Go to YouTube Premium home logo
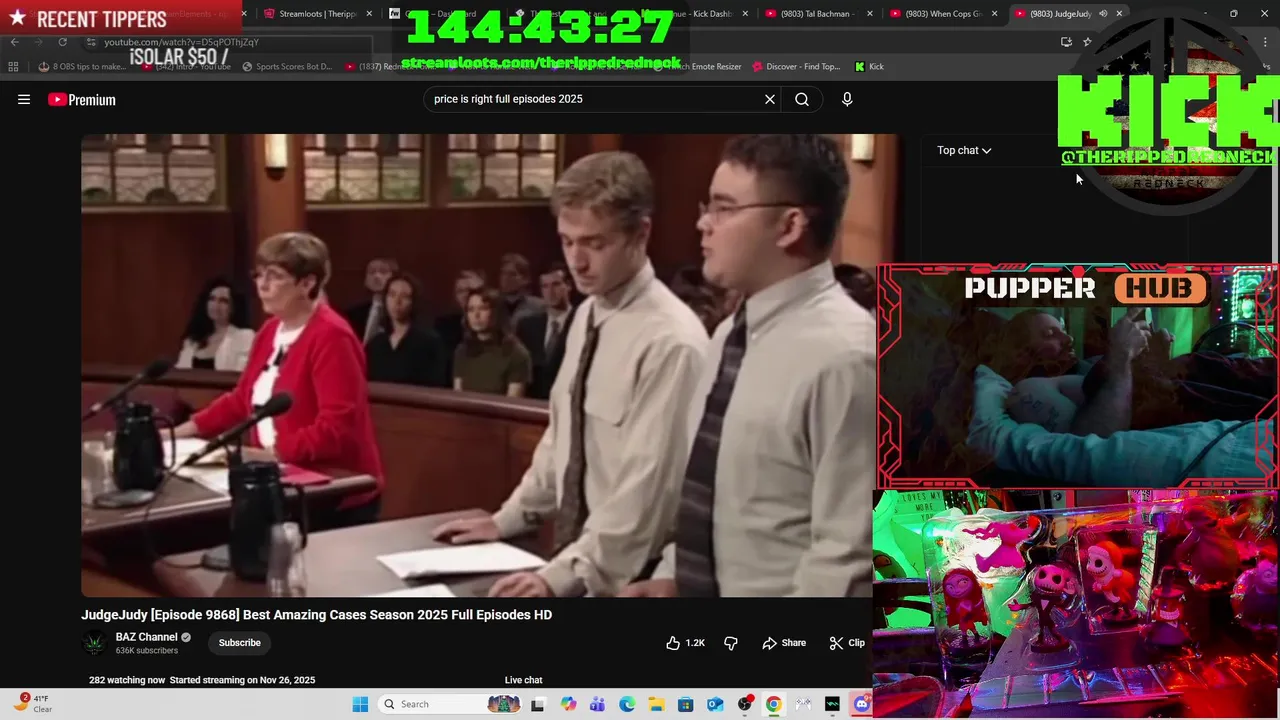This screenshot has width=1280, height=720. pyautogui.click(x=82, y=99)
